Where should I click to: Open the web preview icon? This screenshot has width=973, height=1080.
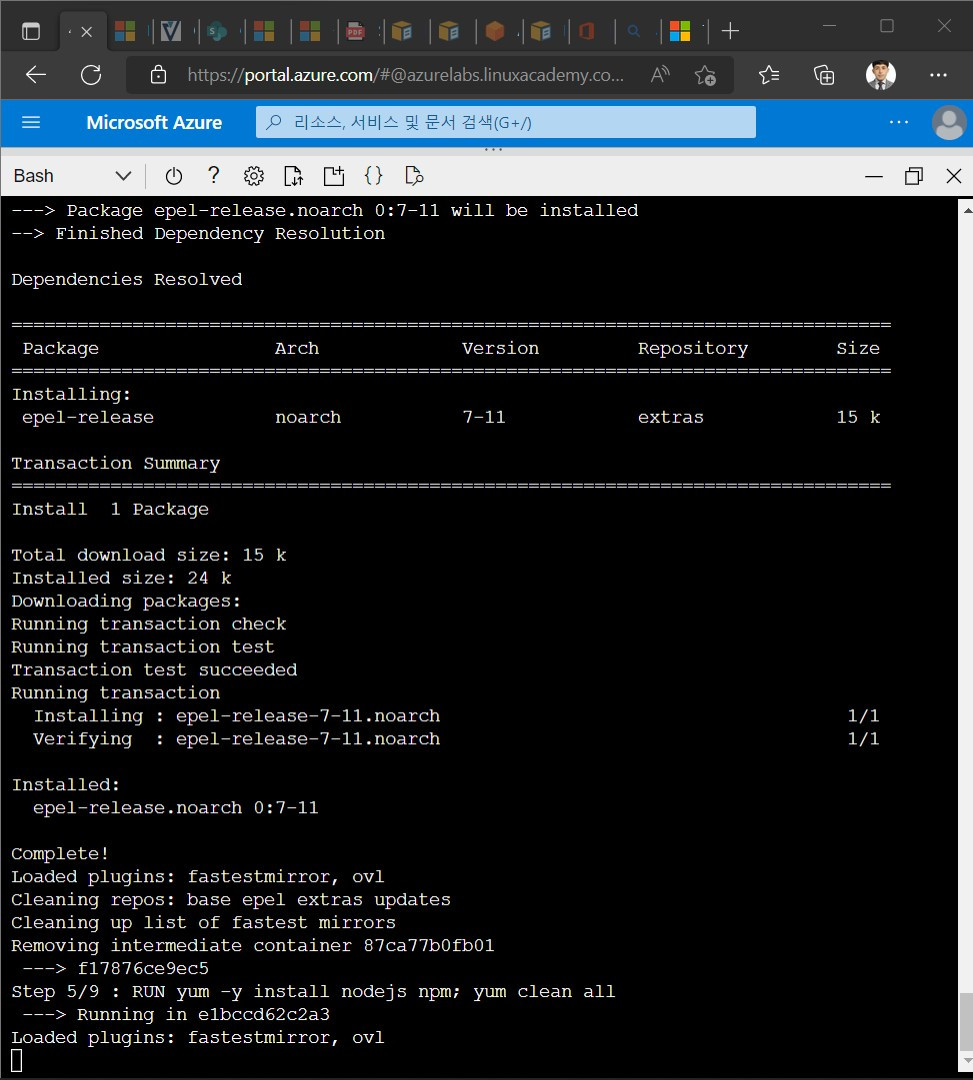tap(414, 176)
